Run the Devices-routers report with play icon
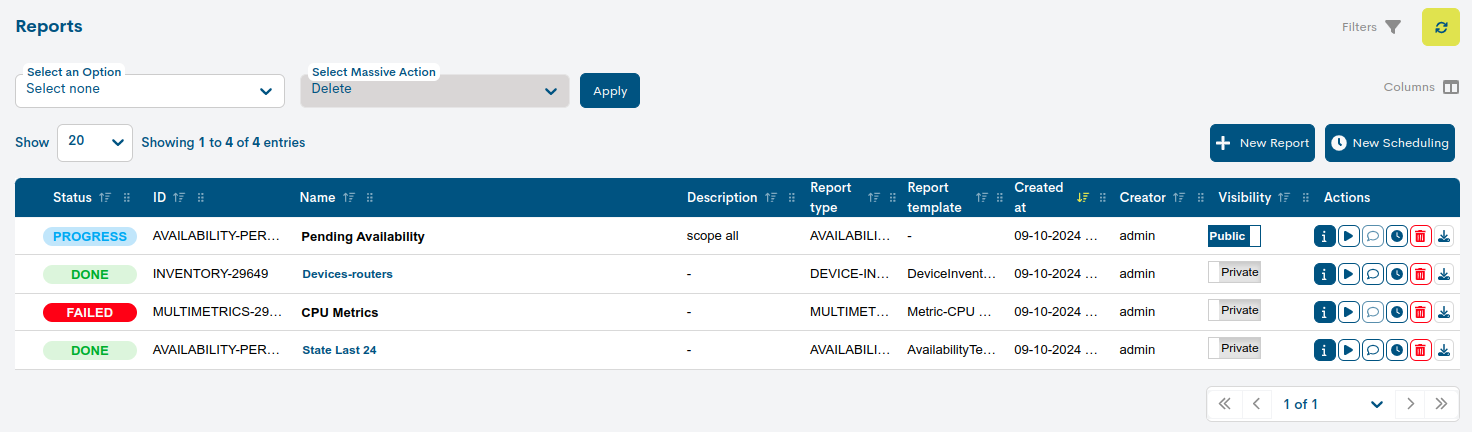1472x432 pixels. (x=1348, y=274)
